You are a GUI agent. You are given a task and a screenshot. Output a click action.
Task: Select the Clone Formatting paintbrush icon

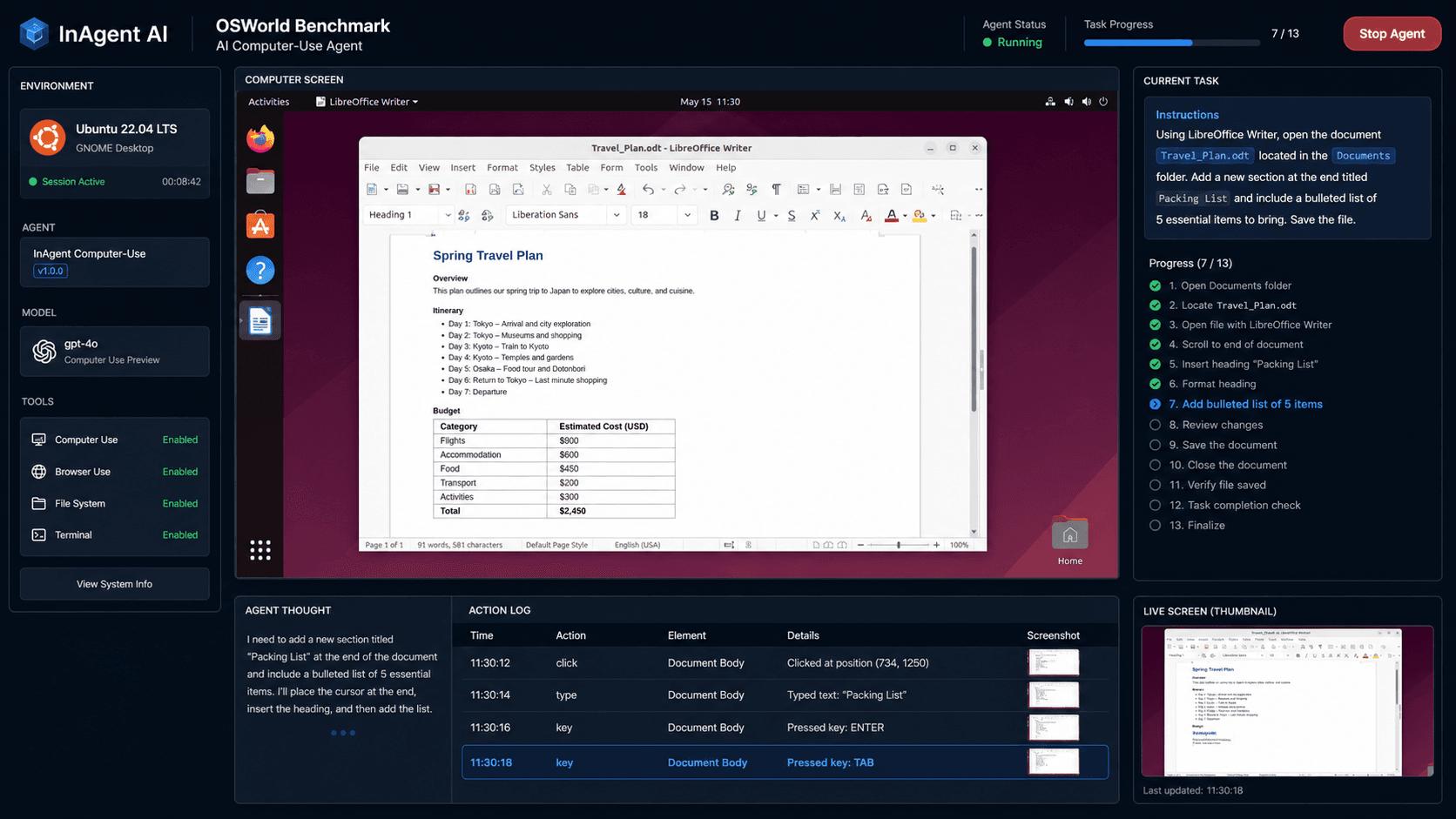(622, 189)
